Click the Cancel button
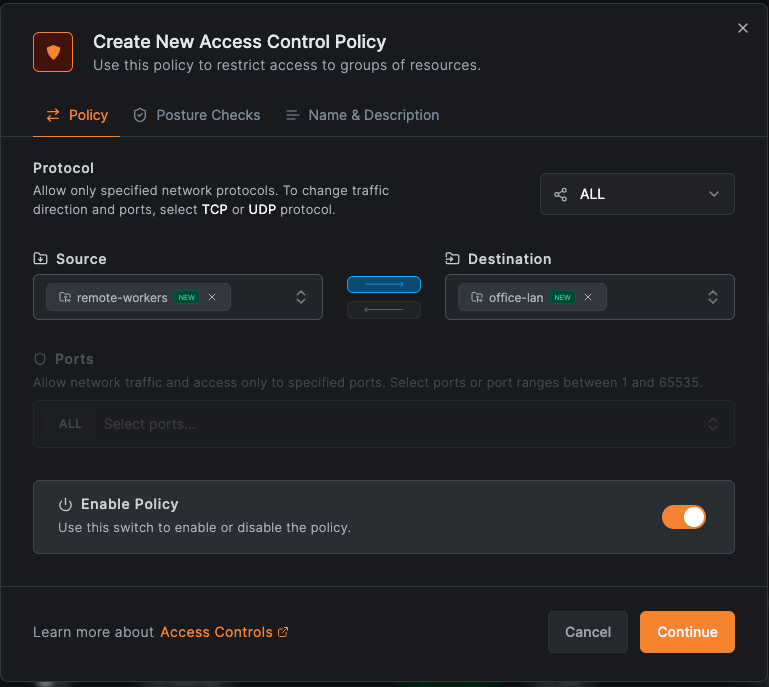This screenshot has height=687, width=769. tap(588, 632)
